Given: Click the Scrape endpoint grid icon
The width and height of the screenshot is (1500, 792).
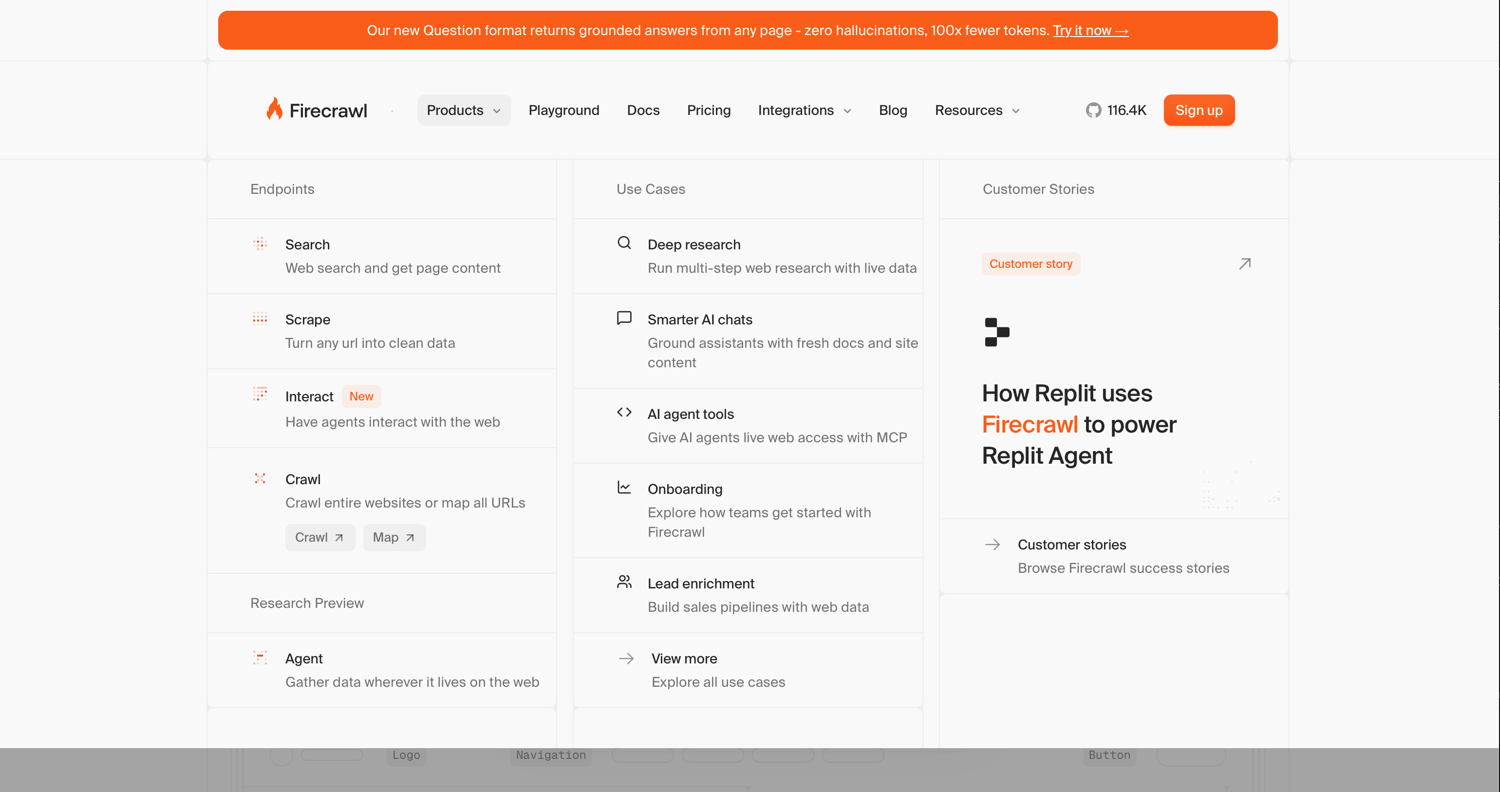Looking at the screenshot, I should [260, 319].
